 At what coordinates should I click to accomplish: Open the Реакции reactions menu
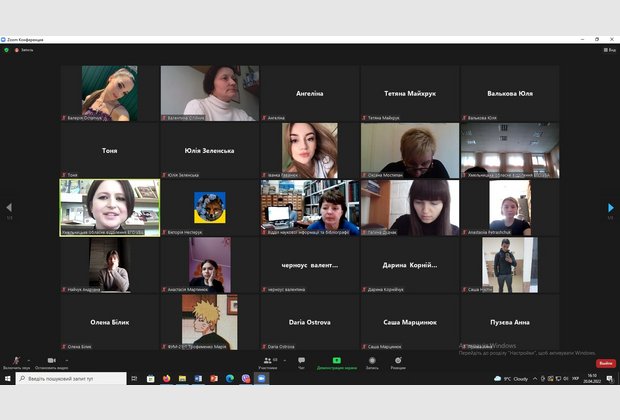(398, 362)
